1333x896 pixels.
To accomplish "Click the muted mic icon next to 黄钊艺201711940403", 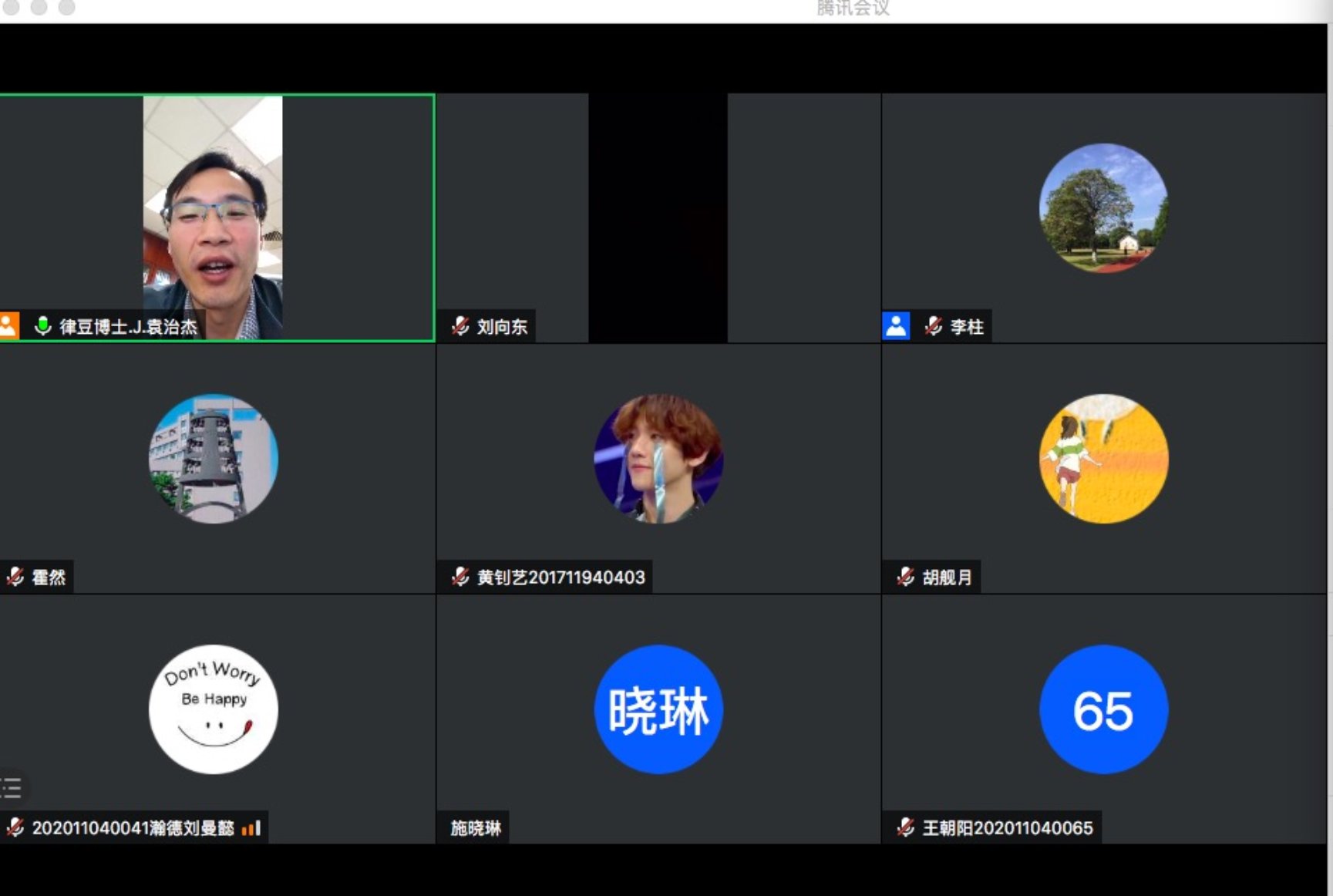I will tap(460, 577).
